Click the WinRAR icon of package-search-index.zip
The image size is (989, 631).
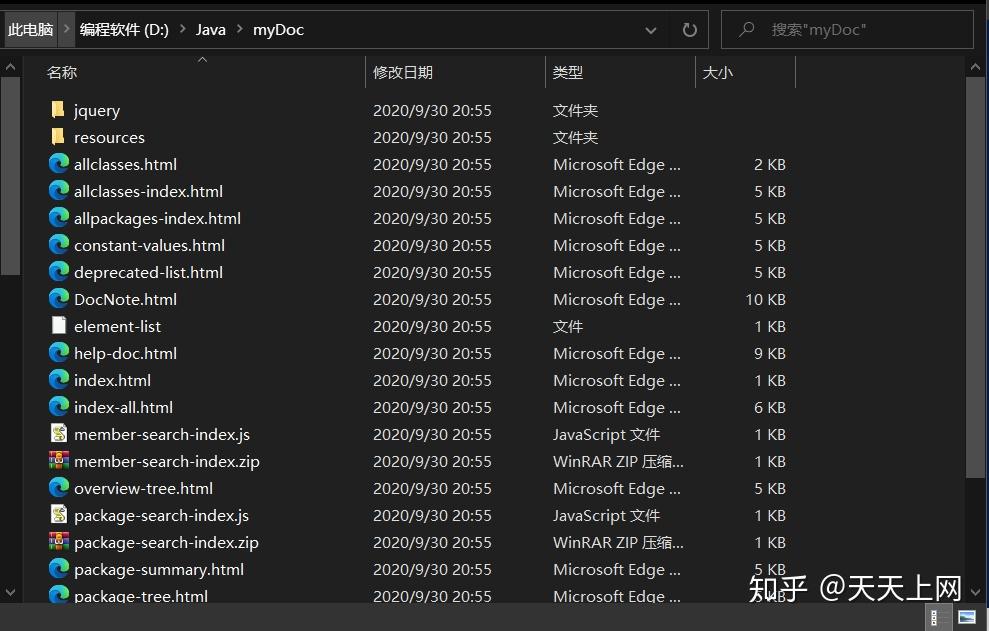[59, 541]
